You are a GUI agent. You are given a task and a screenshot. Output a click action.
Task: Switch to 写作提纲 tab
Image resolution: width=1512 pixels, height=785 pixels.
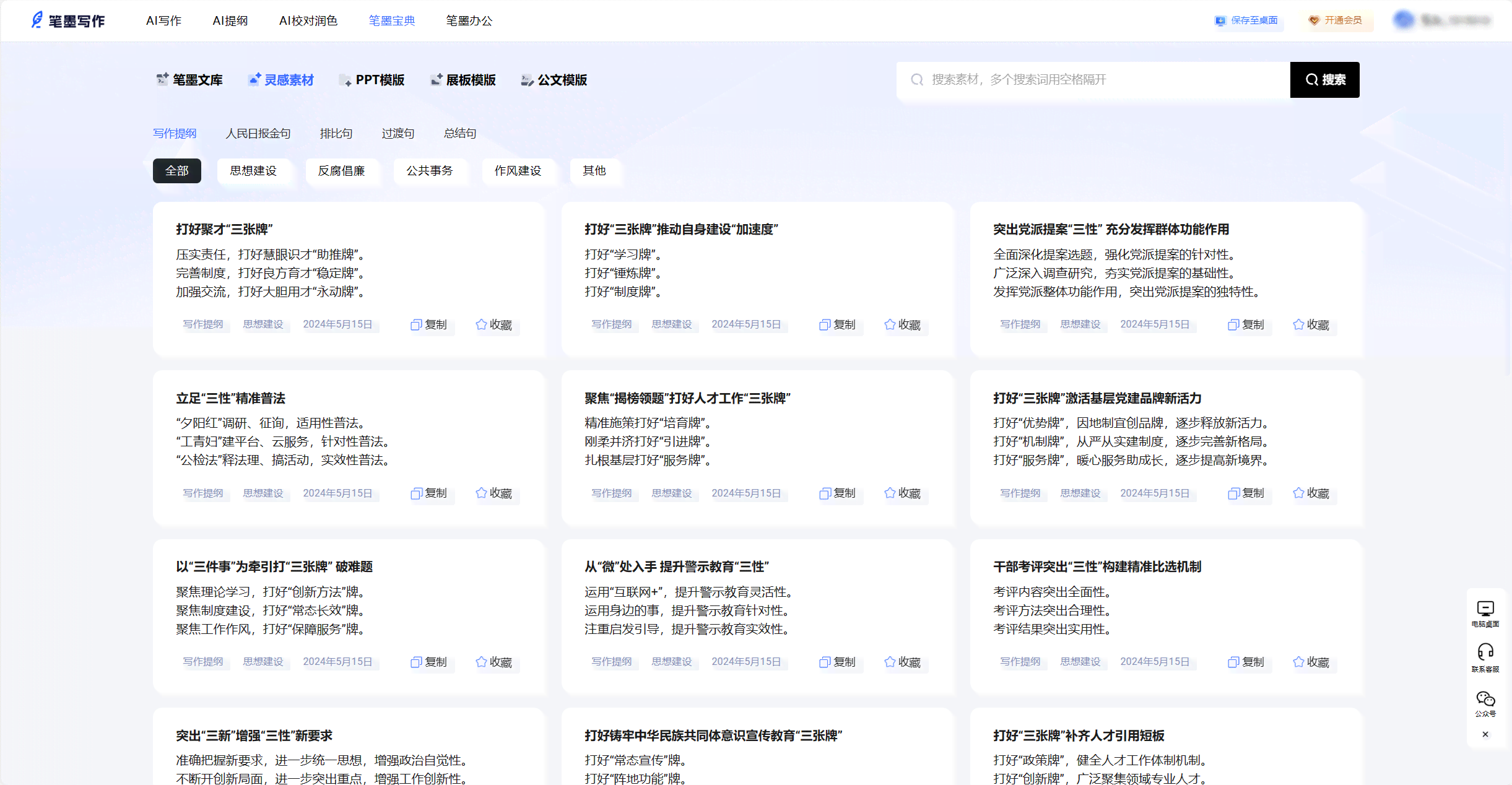[175, 133]
